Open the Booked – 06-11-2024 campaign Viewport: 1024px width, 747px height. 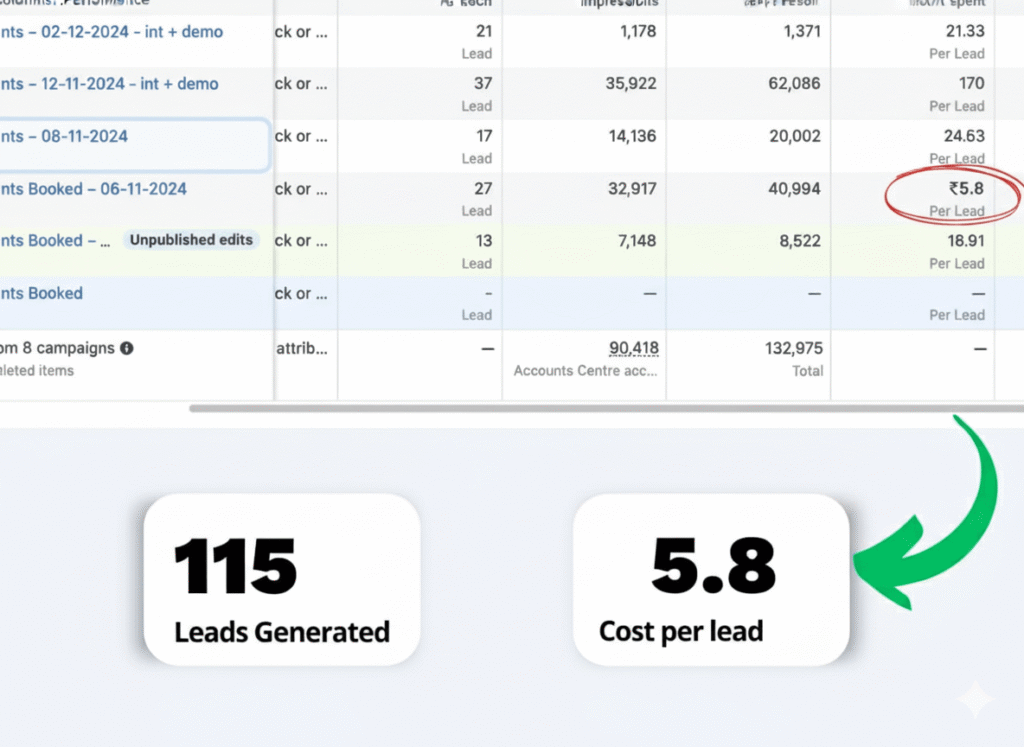click(93, 189)
